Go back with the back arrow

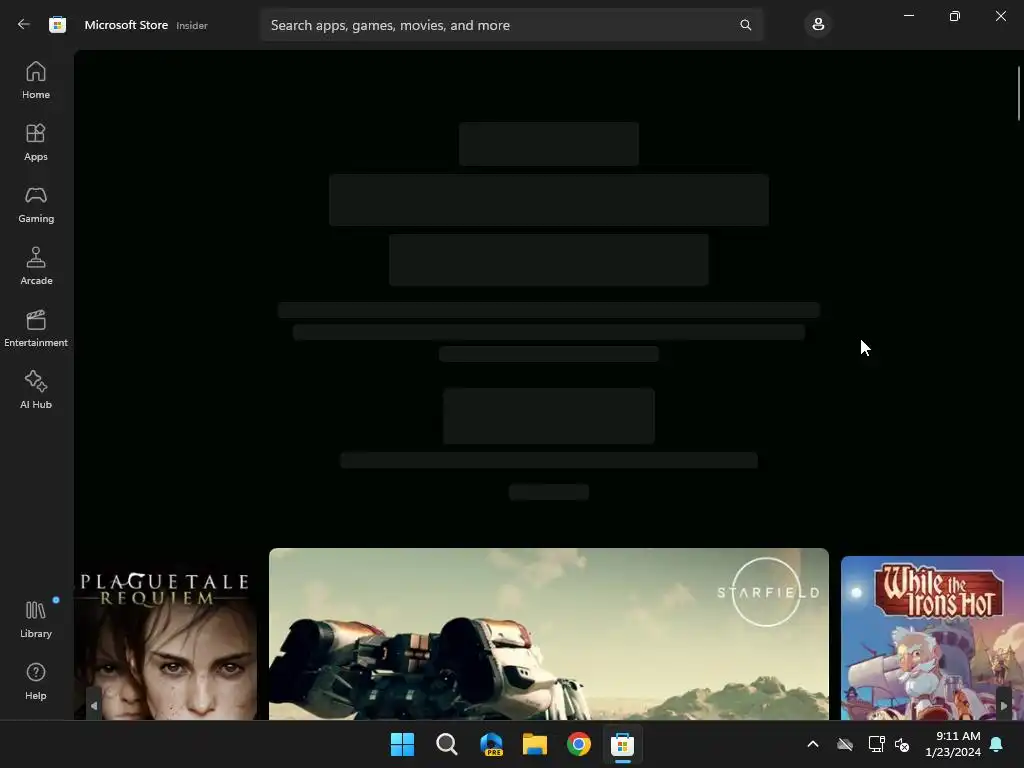coord(24,25)
